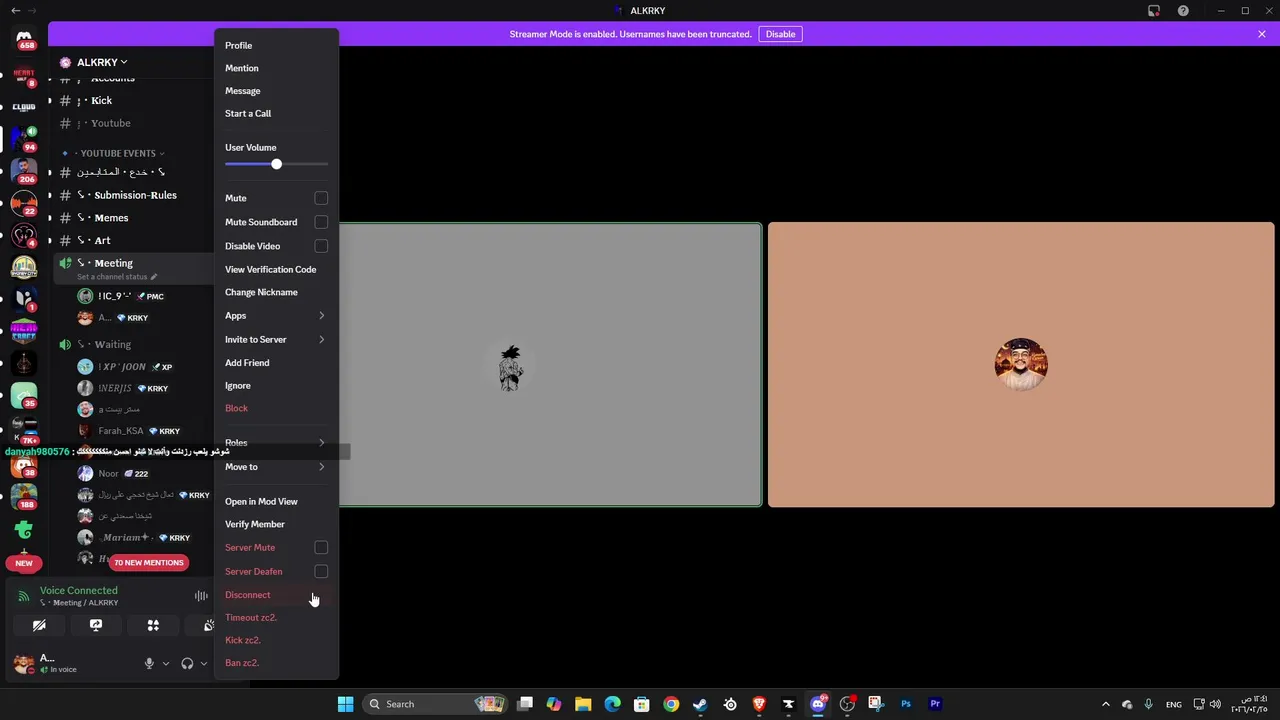
Task: Open server icon with 206 badge
Action: [24, 170]
